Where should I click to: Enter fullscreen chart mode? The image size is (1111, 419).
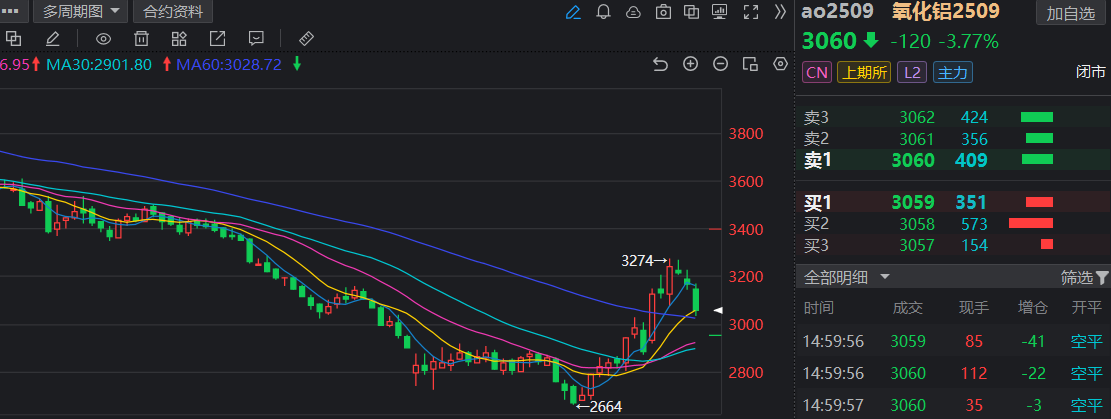pyautogui.click(x=751, y=12)
